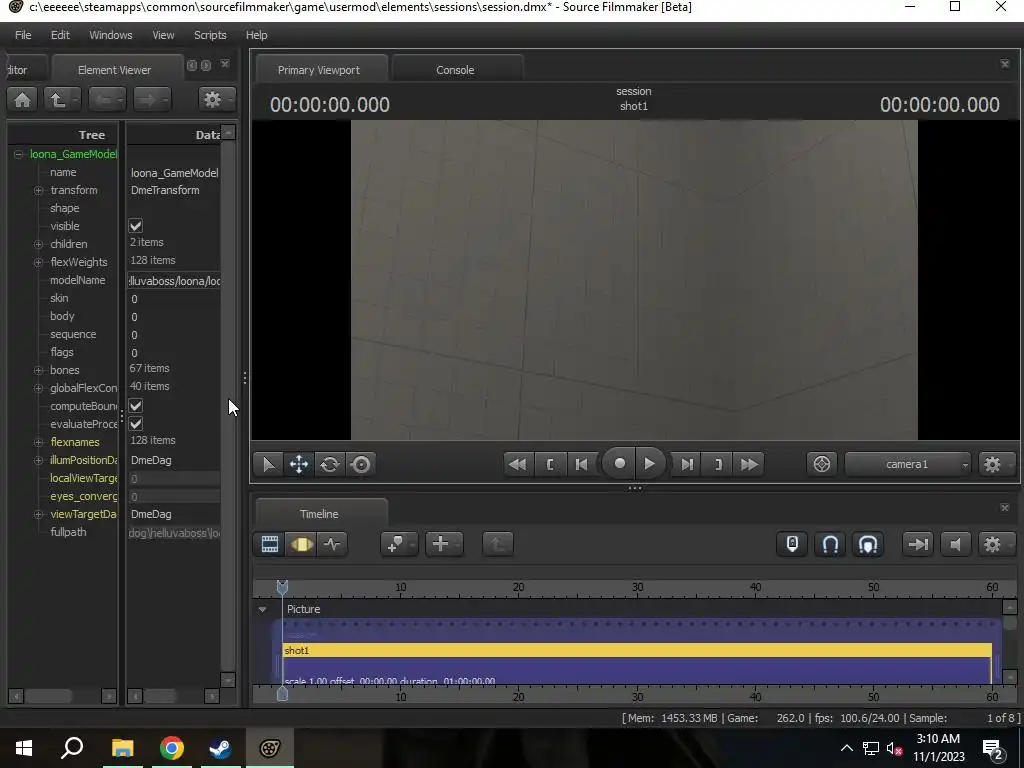Toggle the visible checkbox
Image resolution: width=1024 pixels, height=768 pixels.
tap(136, 226)
